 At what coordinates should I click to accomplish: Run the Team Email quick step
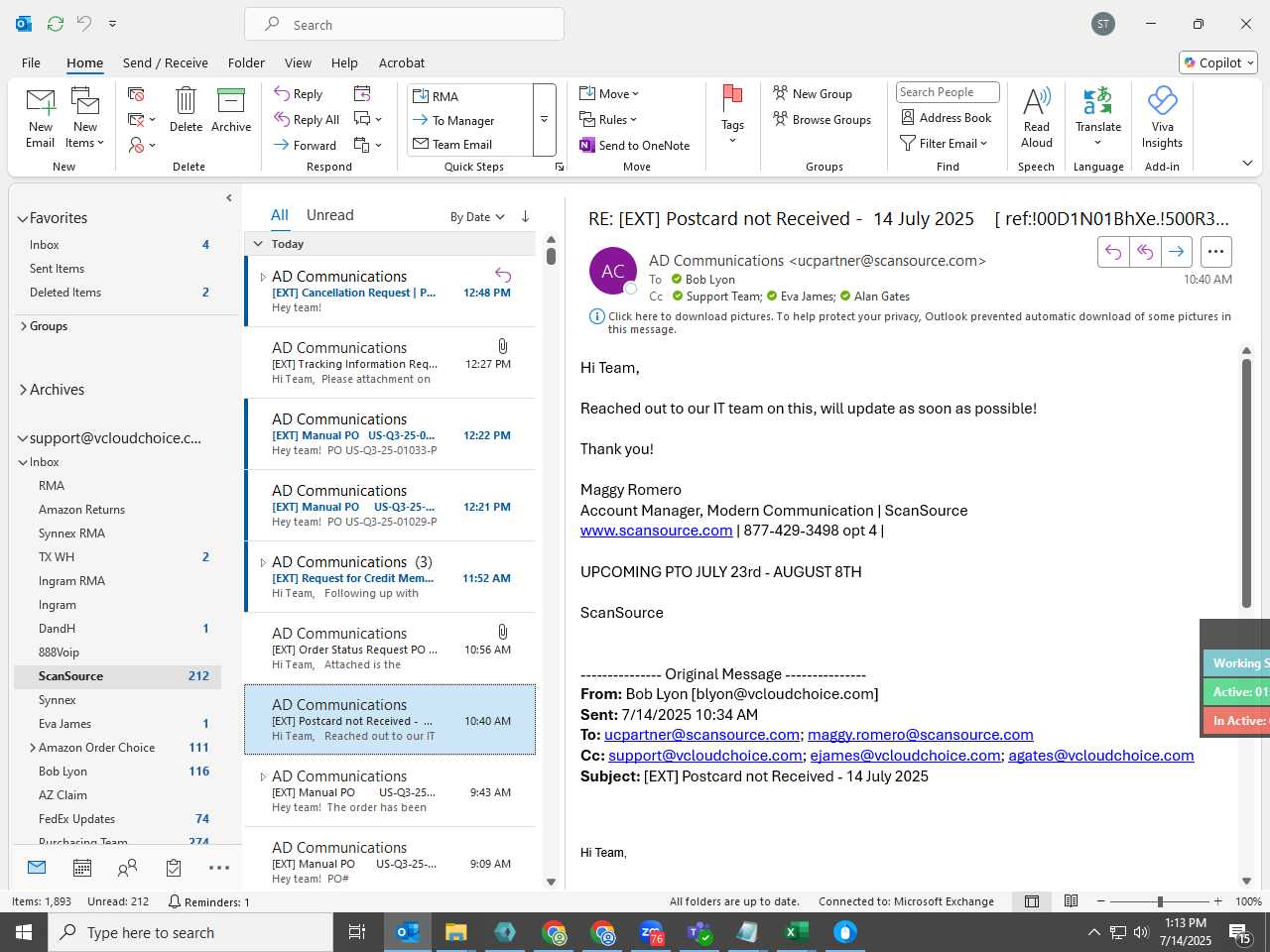pos(470,144)
